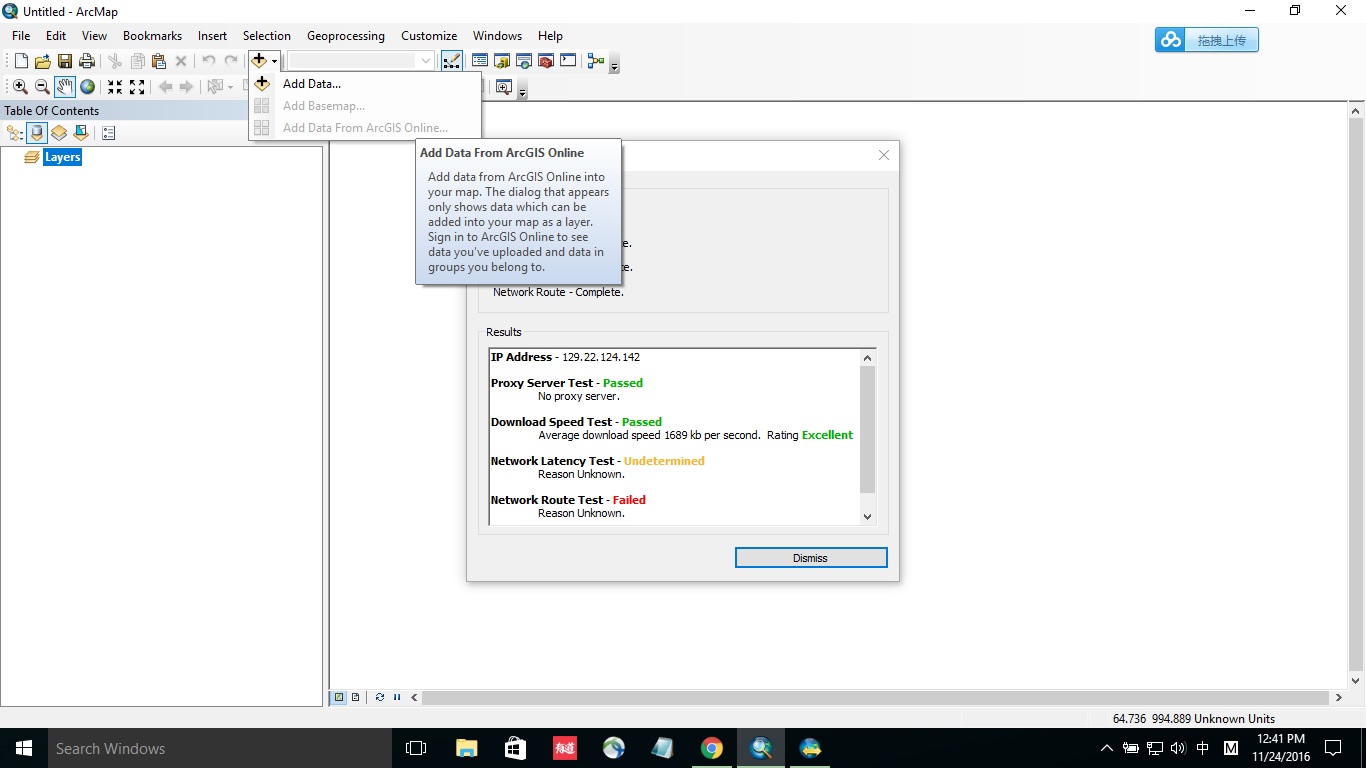Viewport: 1366px width, 768px height.
Task: Click the volume speaker tray icon
Action: pyautogui.click(x=1178, y=748)
